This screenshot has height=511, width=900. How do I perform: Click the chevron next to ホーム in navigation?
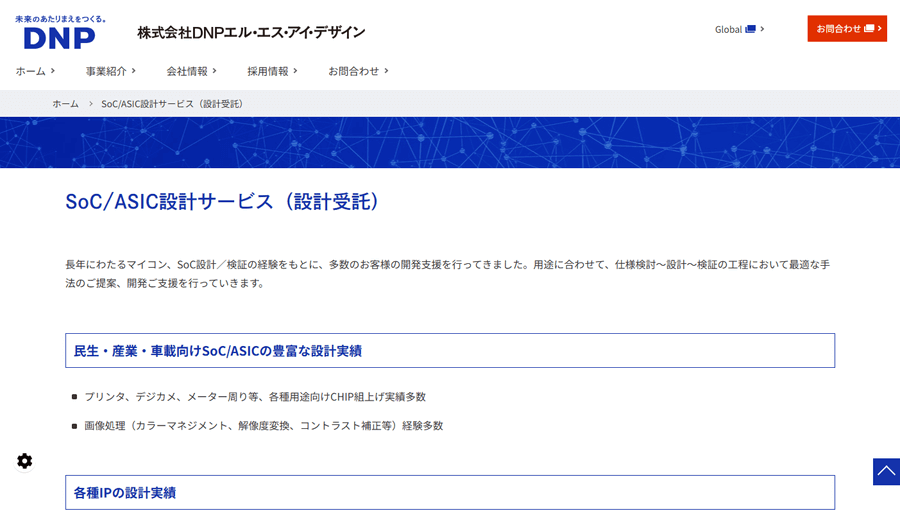point(53,71)
